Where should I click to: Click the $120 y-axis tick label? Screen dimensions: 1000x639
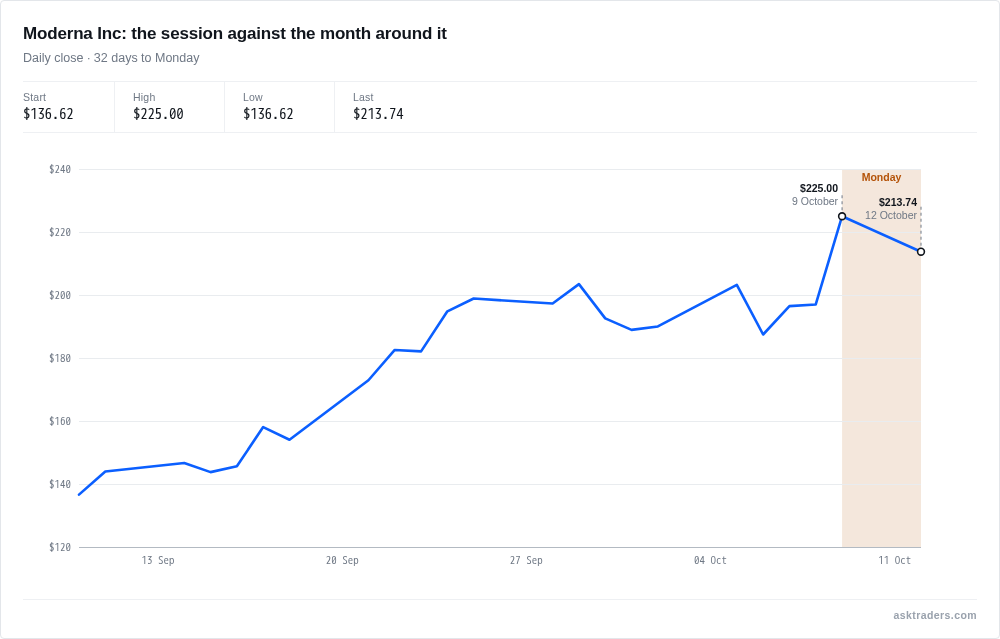pos(60,547)
